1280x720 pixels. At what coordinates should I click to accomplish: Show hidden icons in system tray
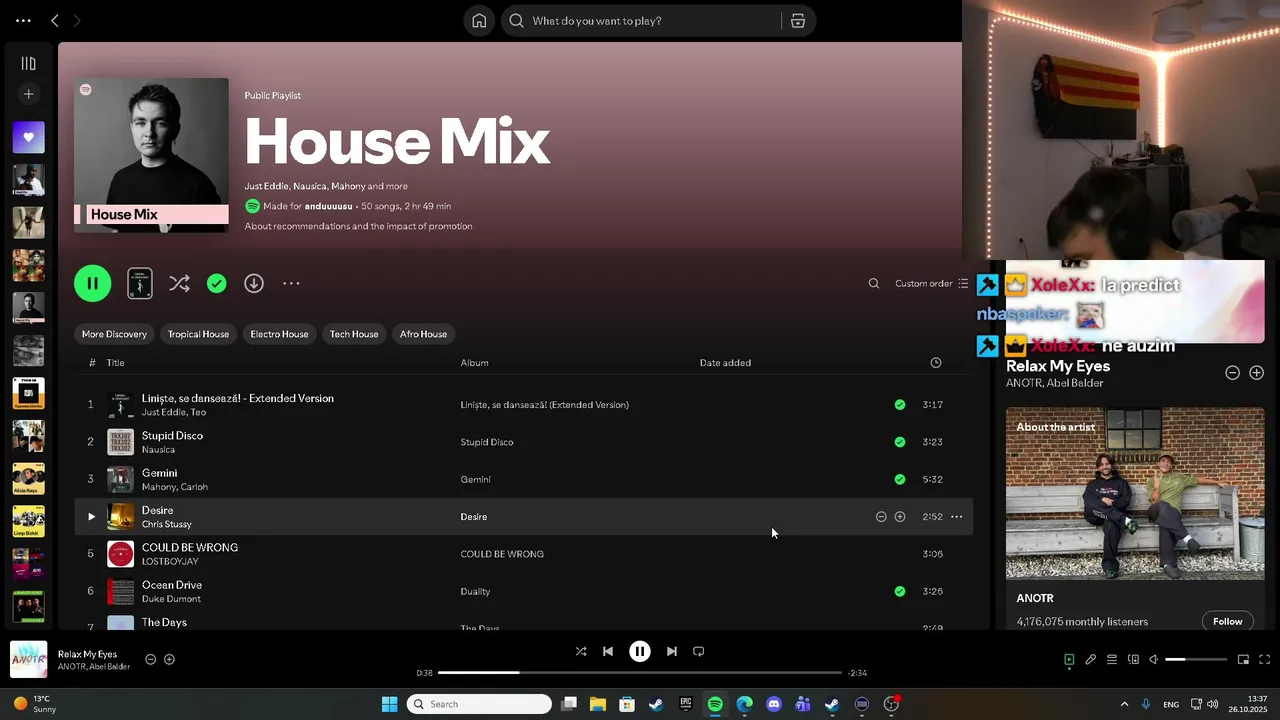(1124, 704)
